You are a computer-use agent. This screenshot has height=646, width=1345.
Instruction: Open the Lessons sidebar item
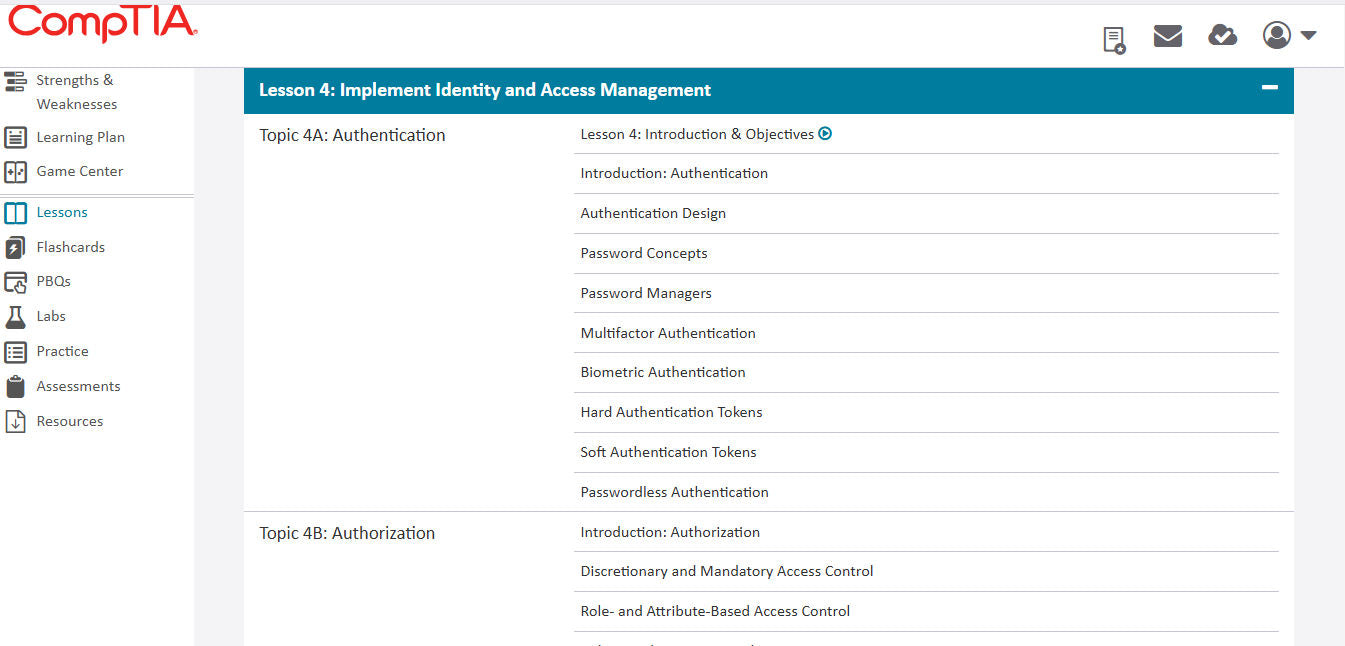62,212
